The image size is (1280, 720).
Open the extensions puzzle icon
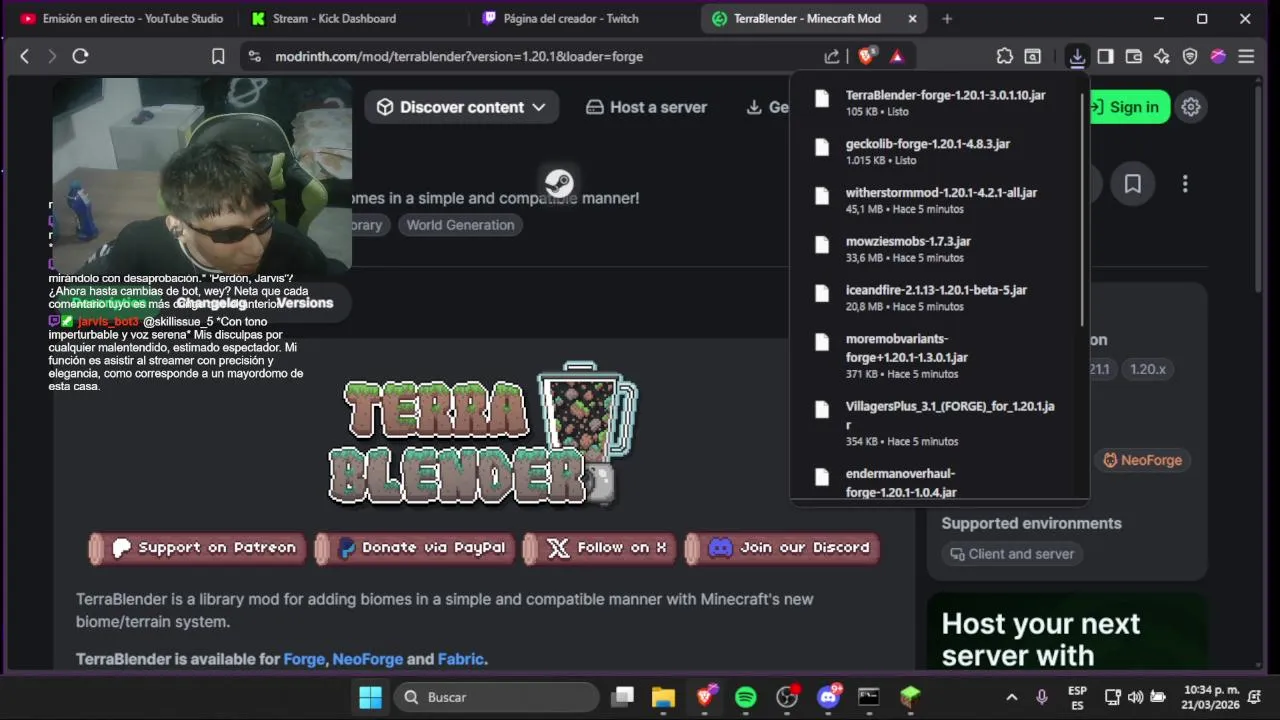pos(1005,57)
